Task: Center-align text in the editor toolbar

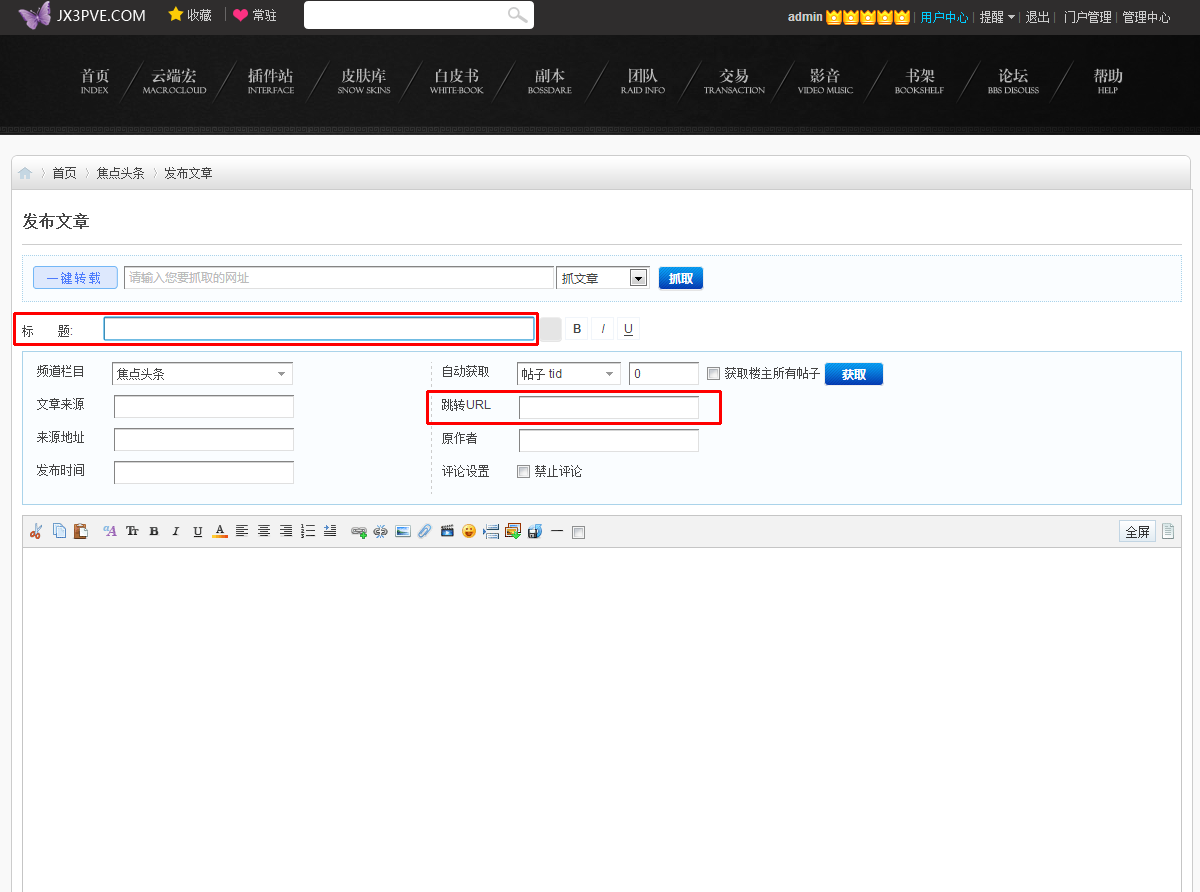Action: tap(264, 531)
